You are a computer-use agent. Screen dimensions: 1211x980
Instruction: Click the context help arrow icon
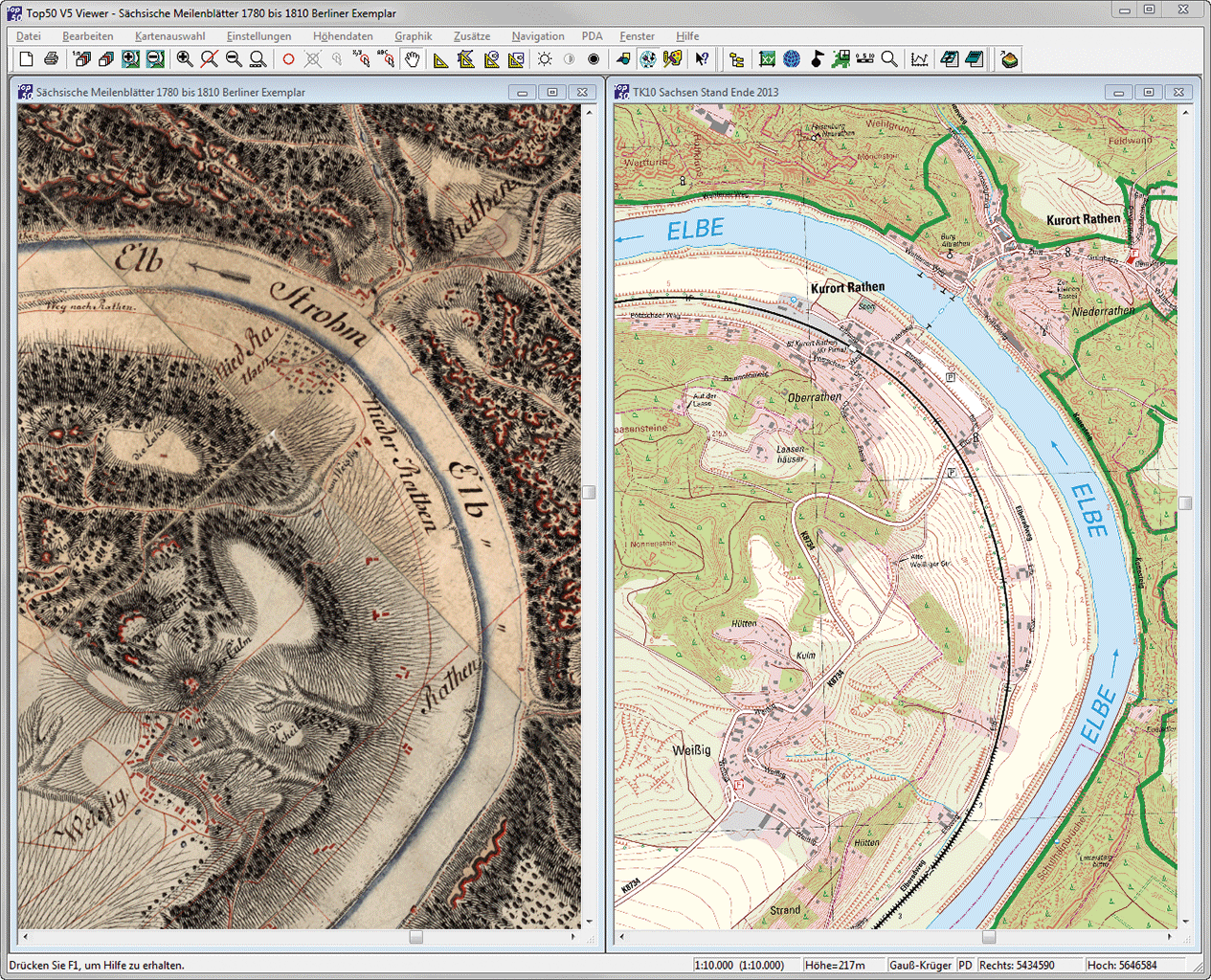(x=703, y=59)
